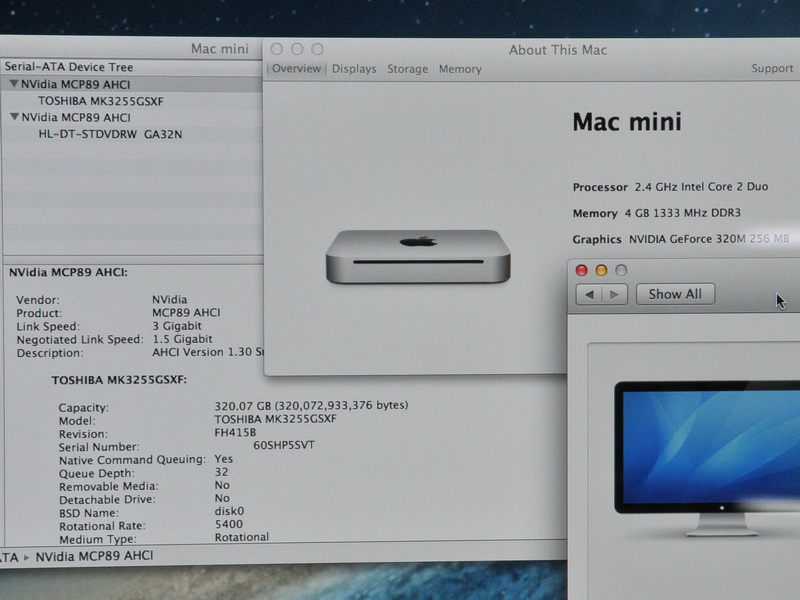Click the second gray button in About This Mac title bar

[297, 49]
